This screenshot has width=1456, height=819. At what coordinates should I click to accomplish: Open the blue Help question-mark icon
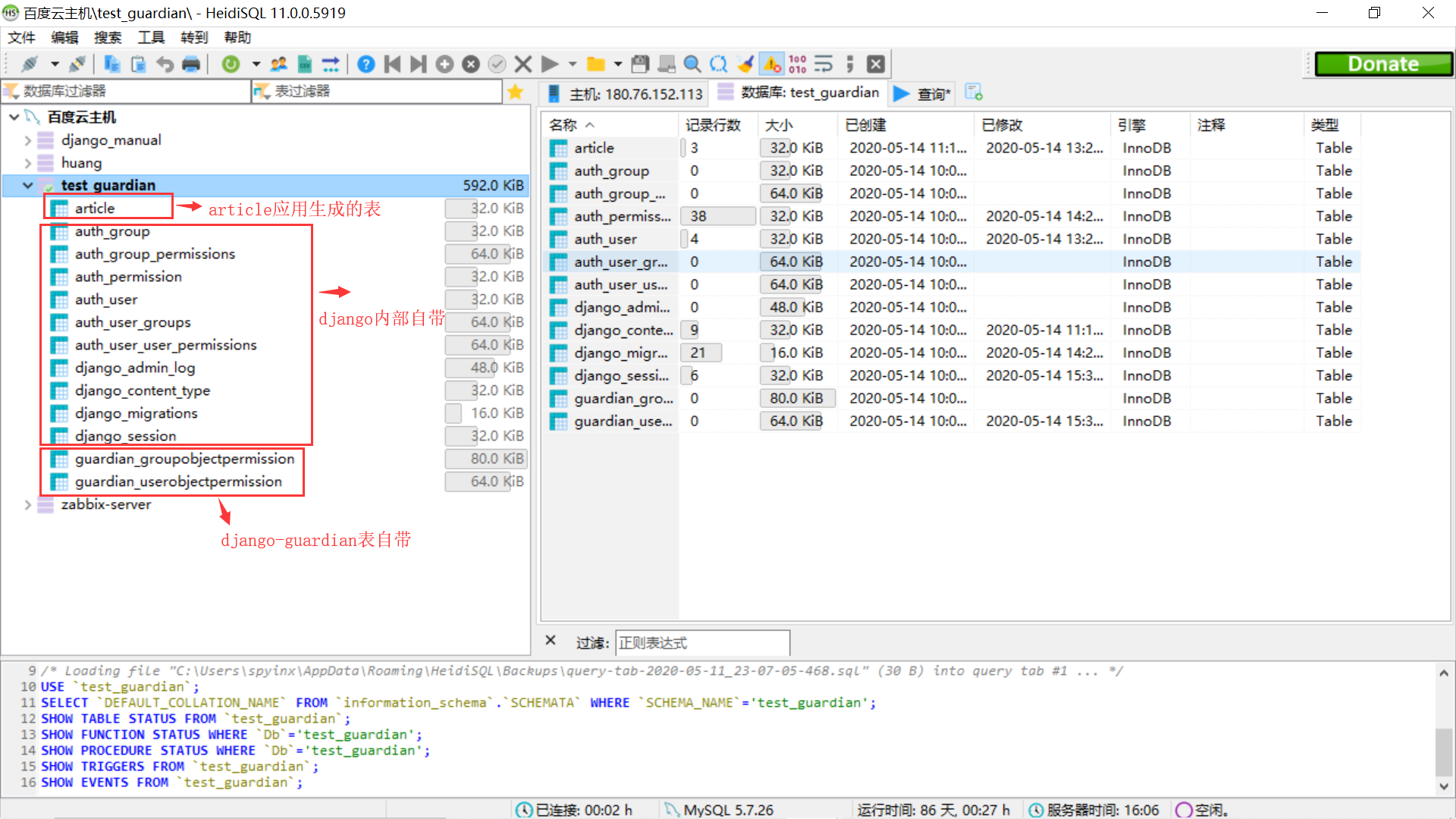tap(366, 64)
